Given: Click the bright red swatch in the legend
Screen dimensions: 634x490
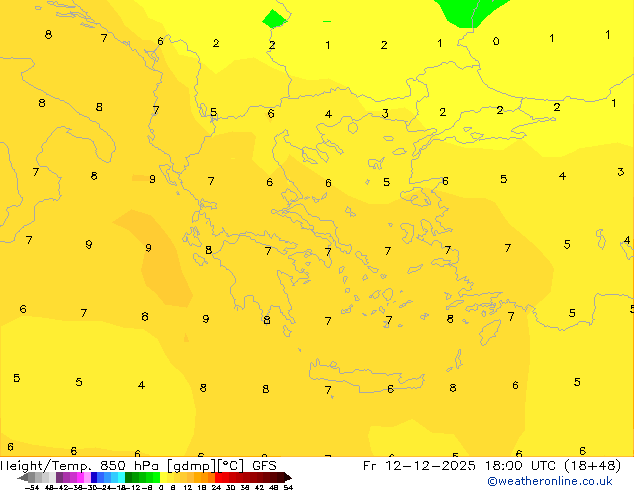Looking at the screenshot, I should [x=218, y=477].
